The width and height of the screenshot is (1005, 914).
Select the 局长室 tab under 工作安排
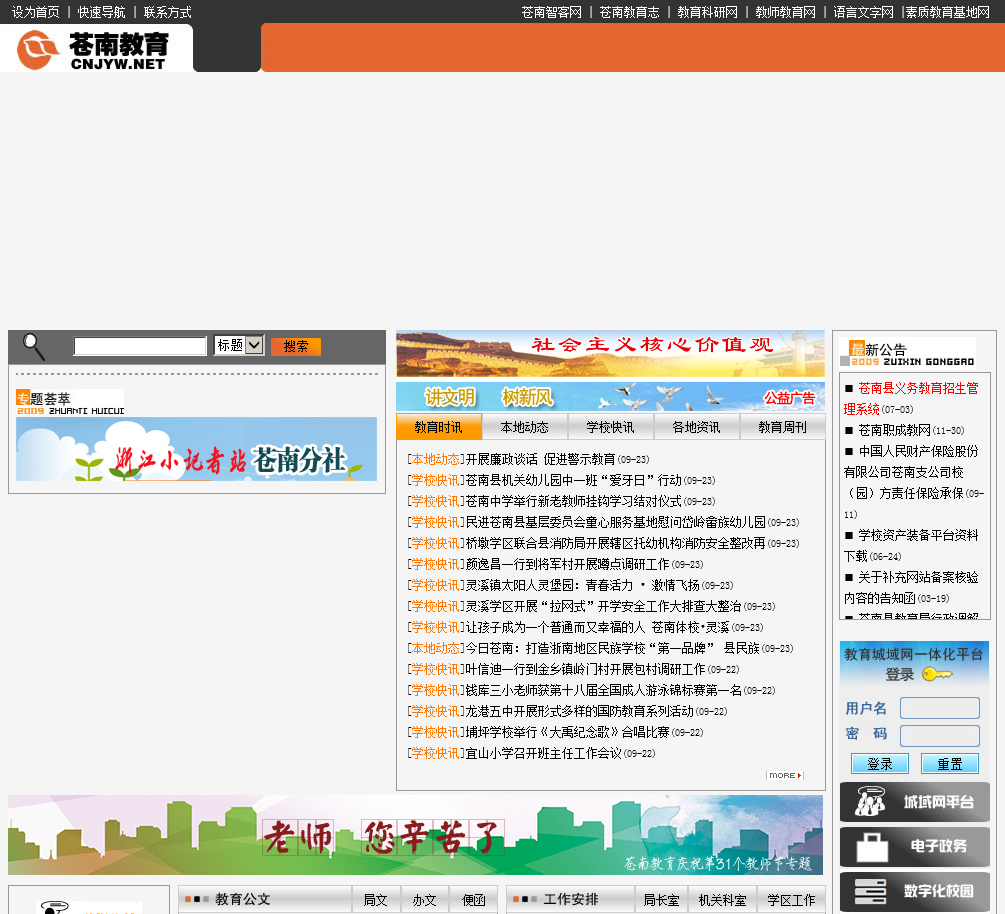(661, 900)
